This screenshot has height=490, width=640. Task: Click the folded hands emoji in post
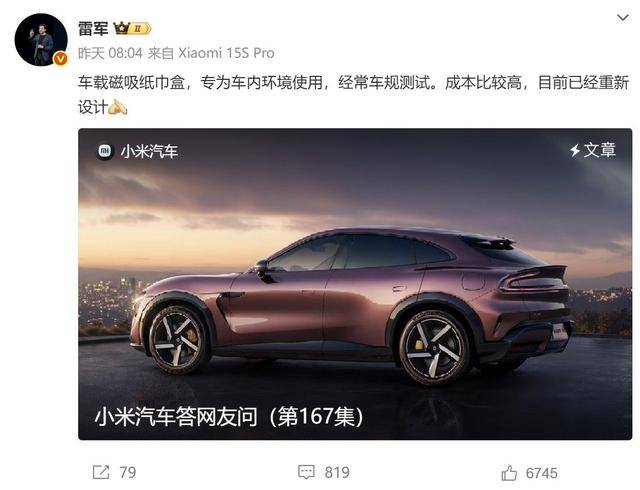pos(118,107)
